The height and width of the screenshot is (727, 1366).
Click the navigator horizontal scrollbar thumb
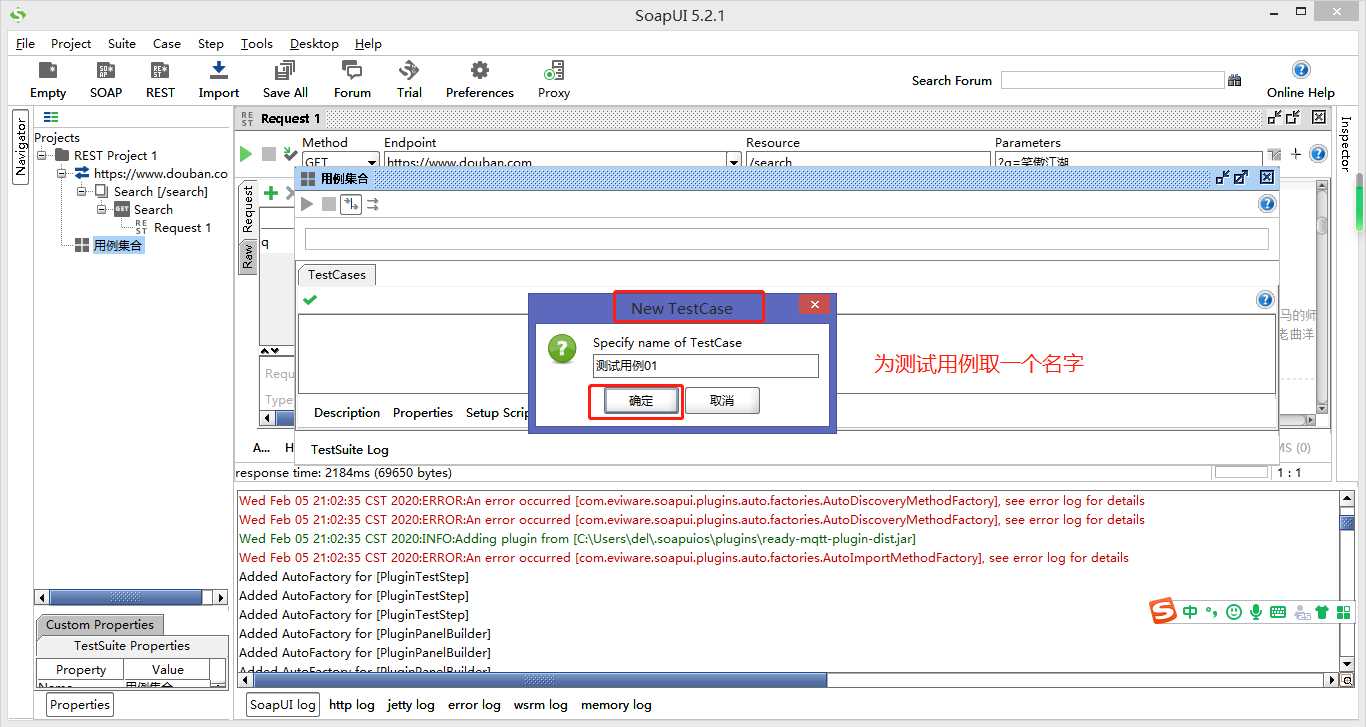click(x=126, y=597)
